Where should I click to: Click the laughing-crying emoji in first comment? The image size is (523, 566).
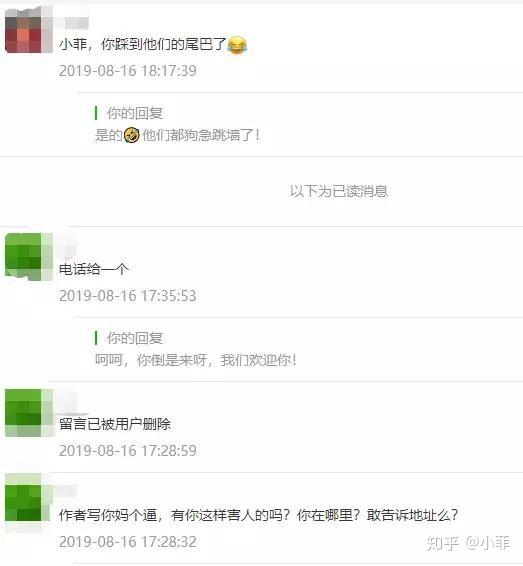pos(237,45)
